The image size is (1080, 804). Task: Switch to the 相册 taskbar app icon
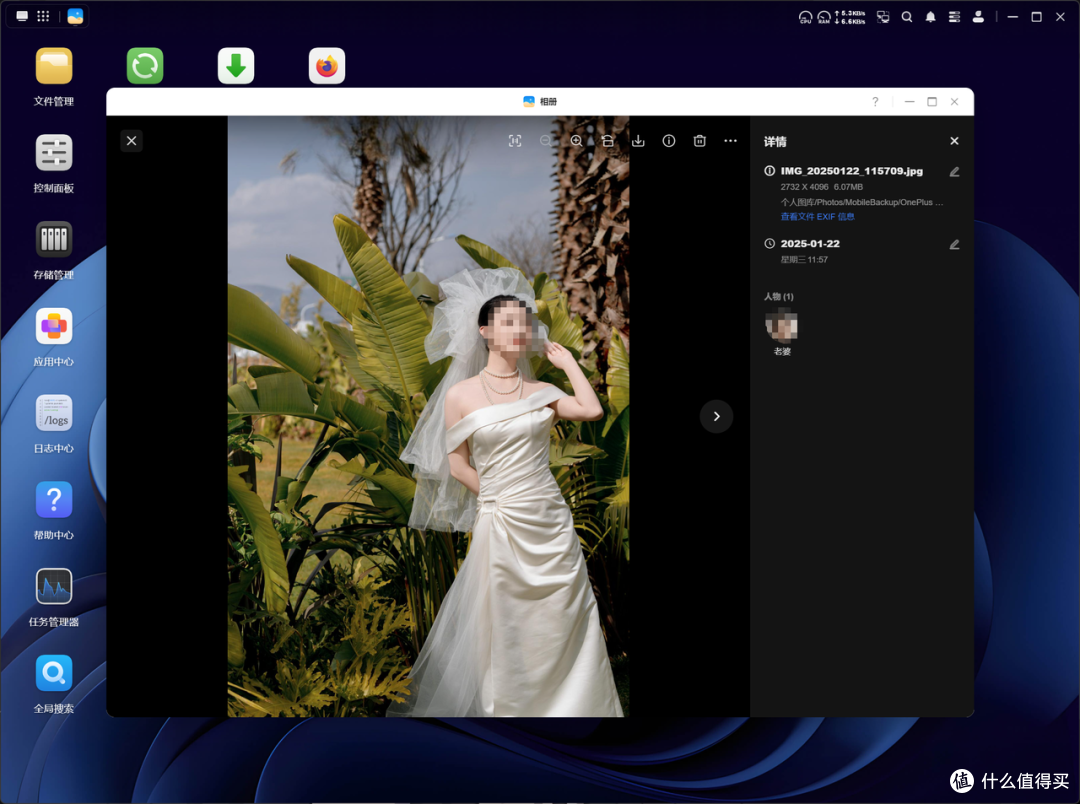[75, 16]
